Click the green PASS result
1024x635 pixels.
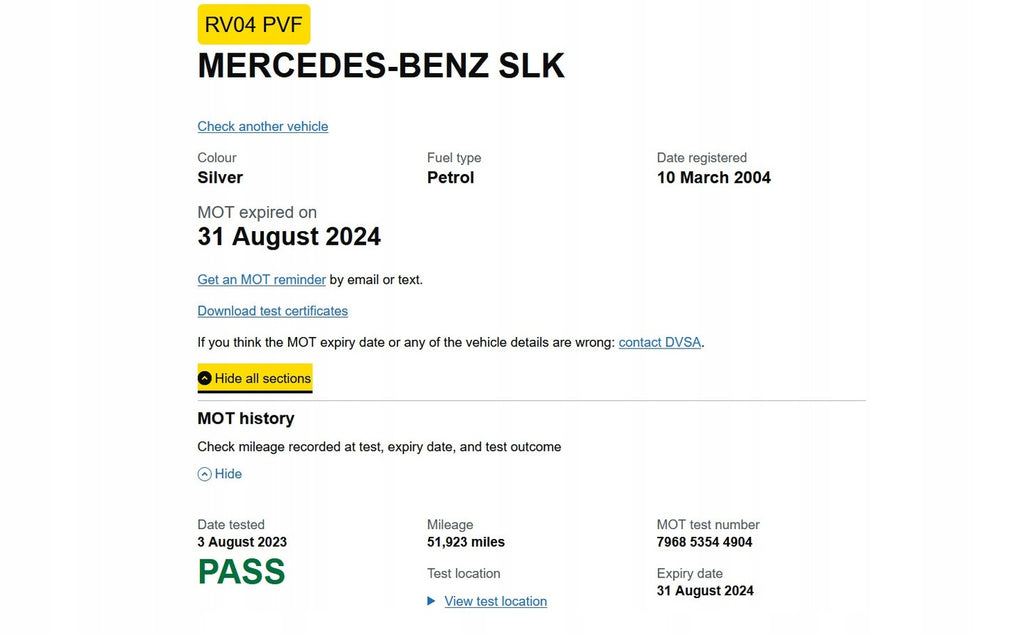(x=240, y=571)
